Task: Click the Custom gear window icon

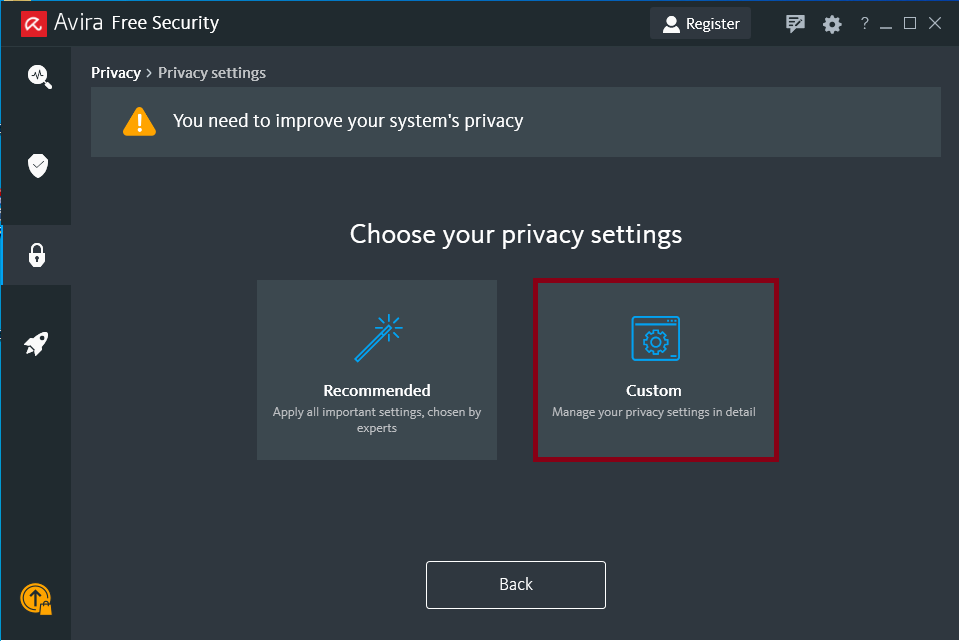Action: pos(655,338)
